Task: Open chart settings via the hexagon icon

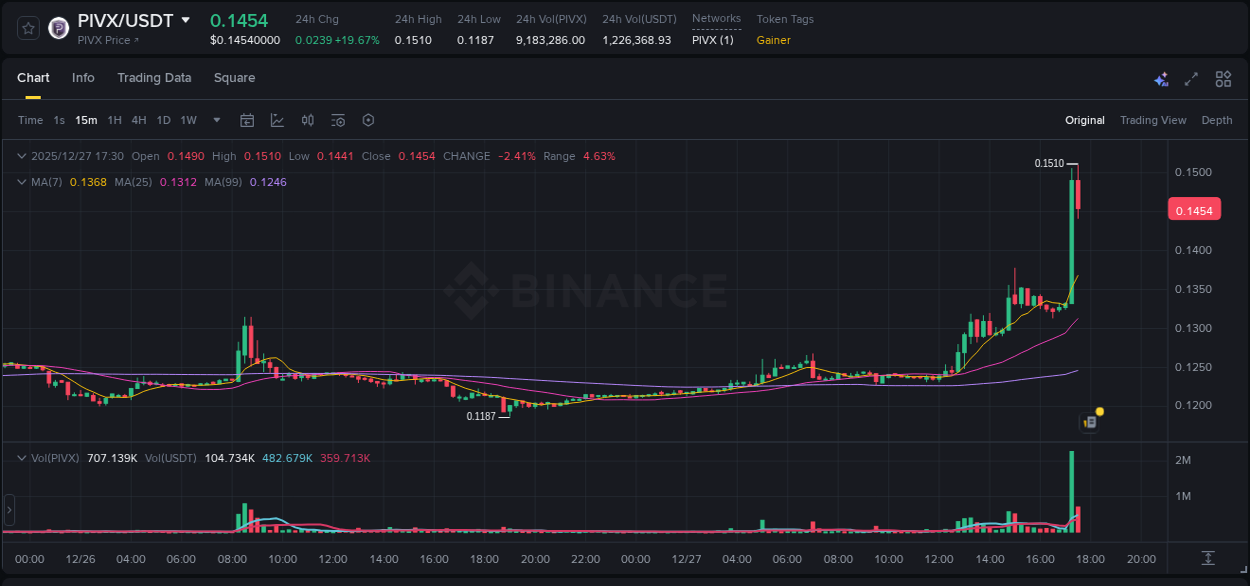Action: click(x=368, y=120)
